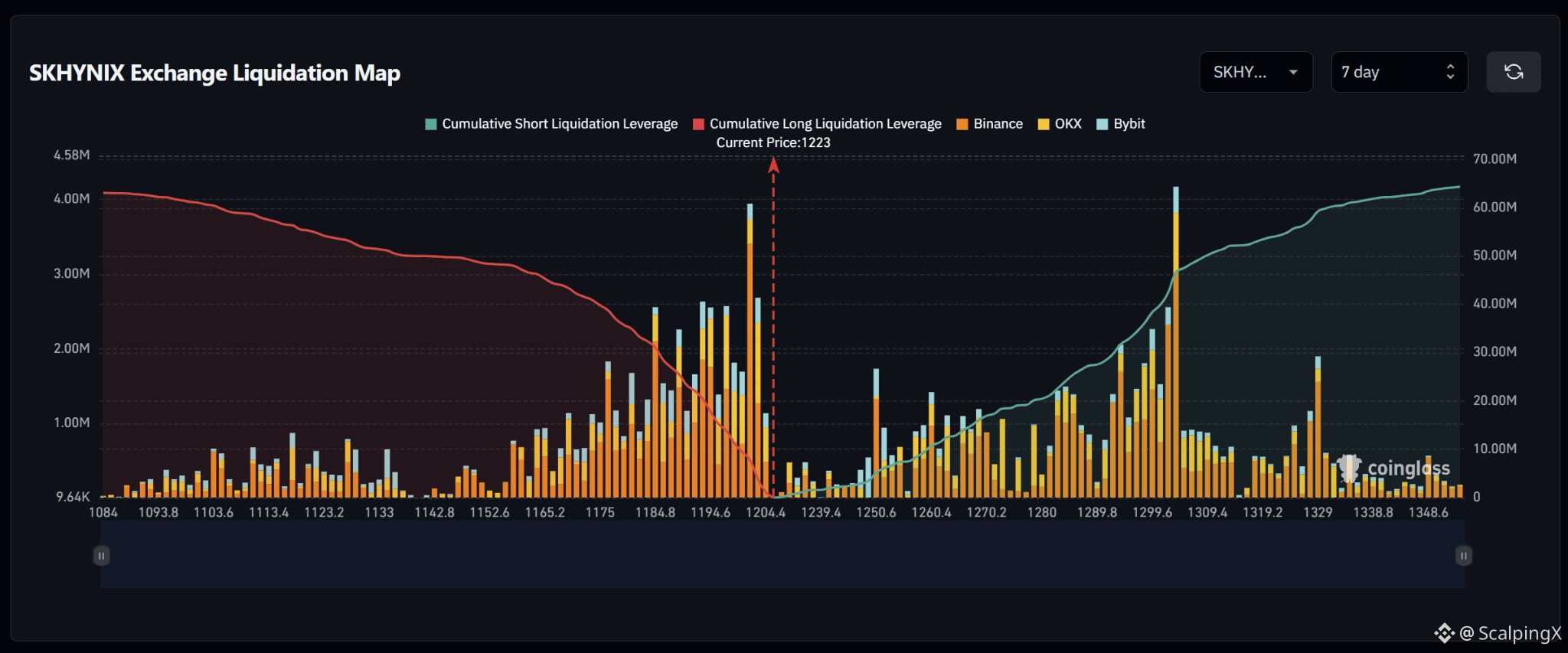1568x653 pixels.
Task: Click the 1133 x-axis label
Action: [x=380, y=512]
